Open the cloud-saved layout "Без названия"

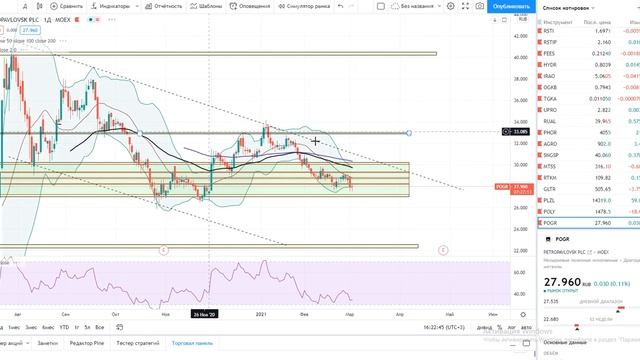pyautogui.click(x=412, y=6)
